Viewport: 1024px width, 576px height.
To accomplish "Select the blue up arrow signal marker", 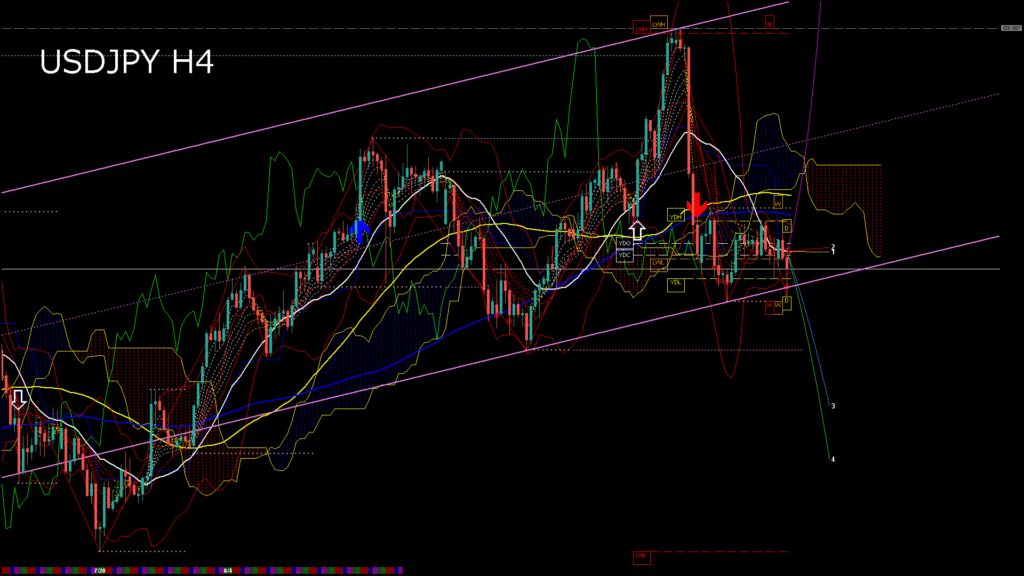I will [x=360, y=231].
